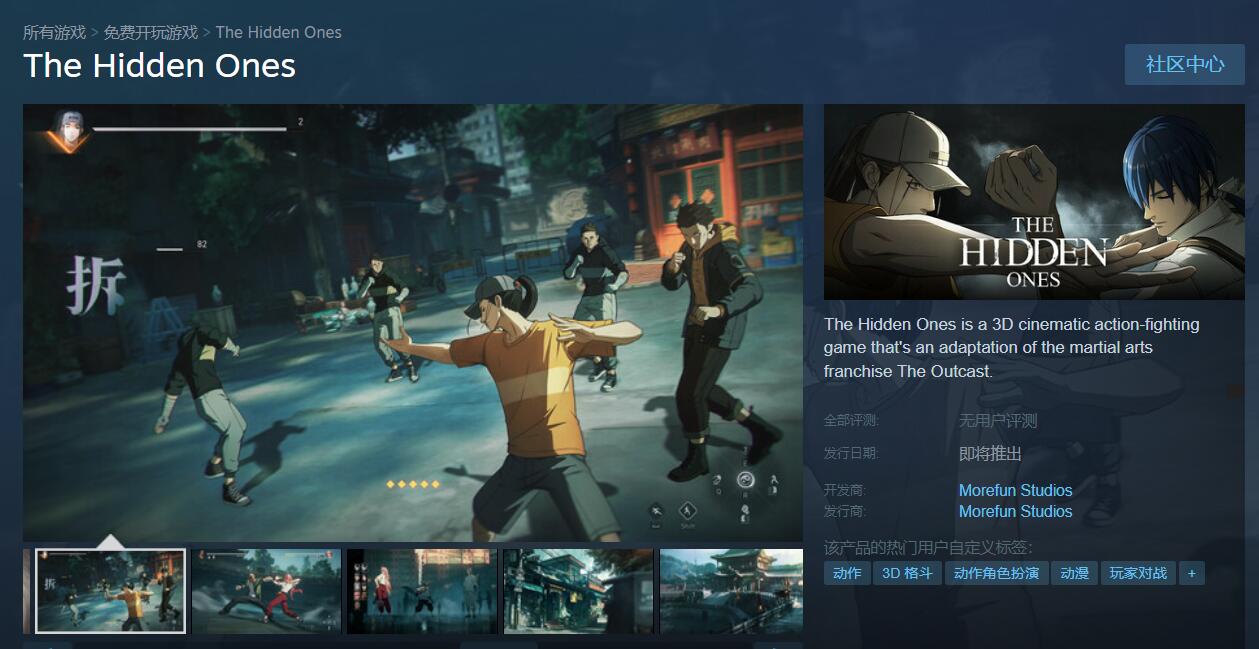This screenshot has width=1259, height=649.
Task: Click The Hidden Ones breadcrumb link
Action: point(278,32)
